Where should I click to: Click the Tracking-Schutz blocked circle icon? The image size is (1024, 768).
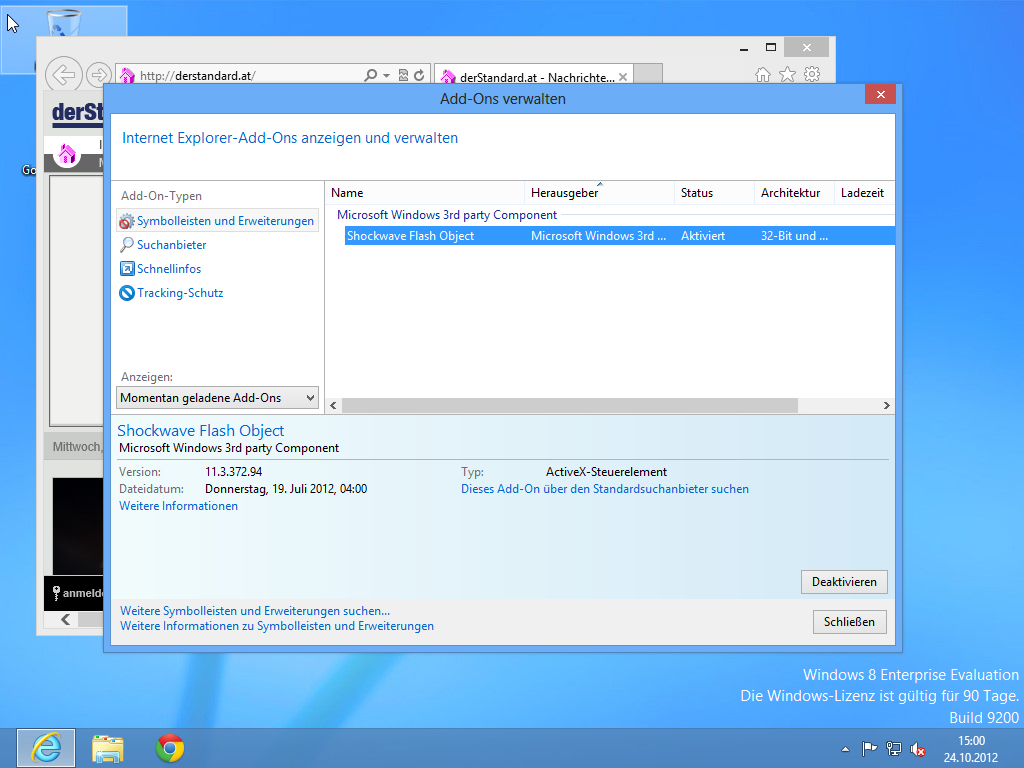click(127, 293)
